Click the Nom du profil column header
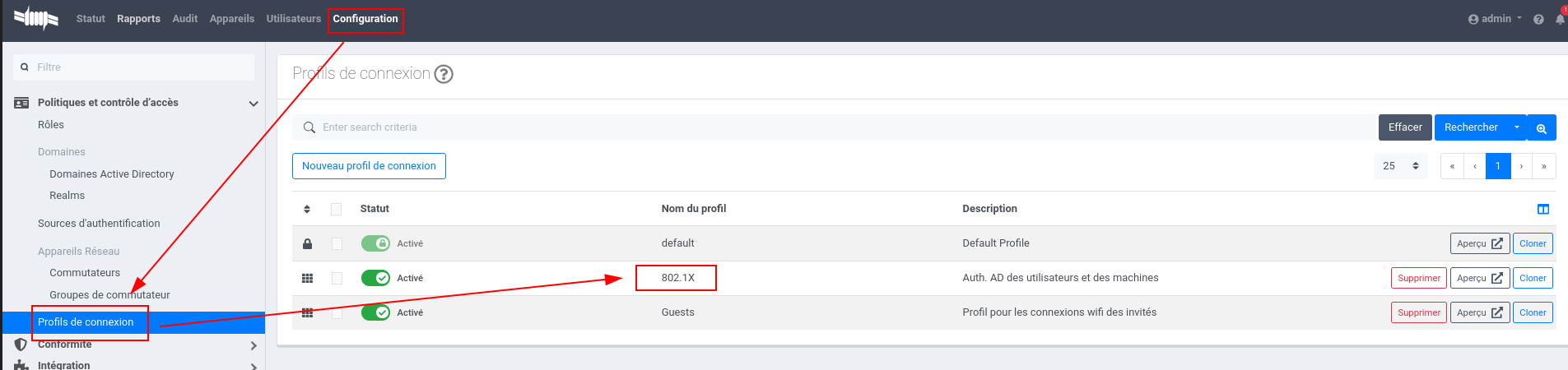Viewport: 1568px width, 370px height. [x=694, y=209]
